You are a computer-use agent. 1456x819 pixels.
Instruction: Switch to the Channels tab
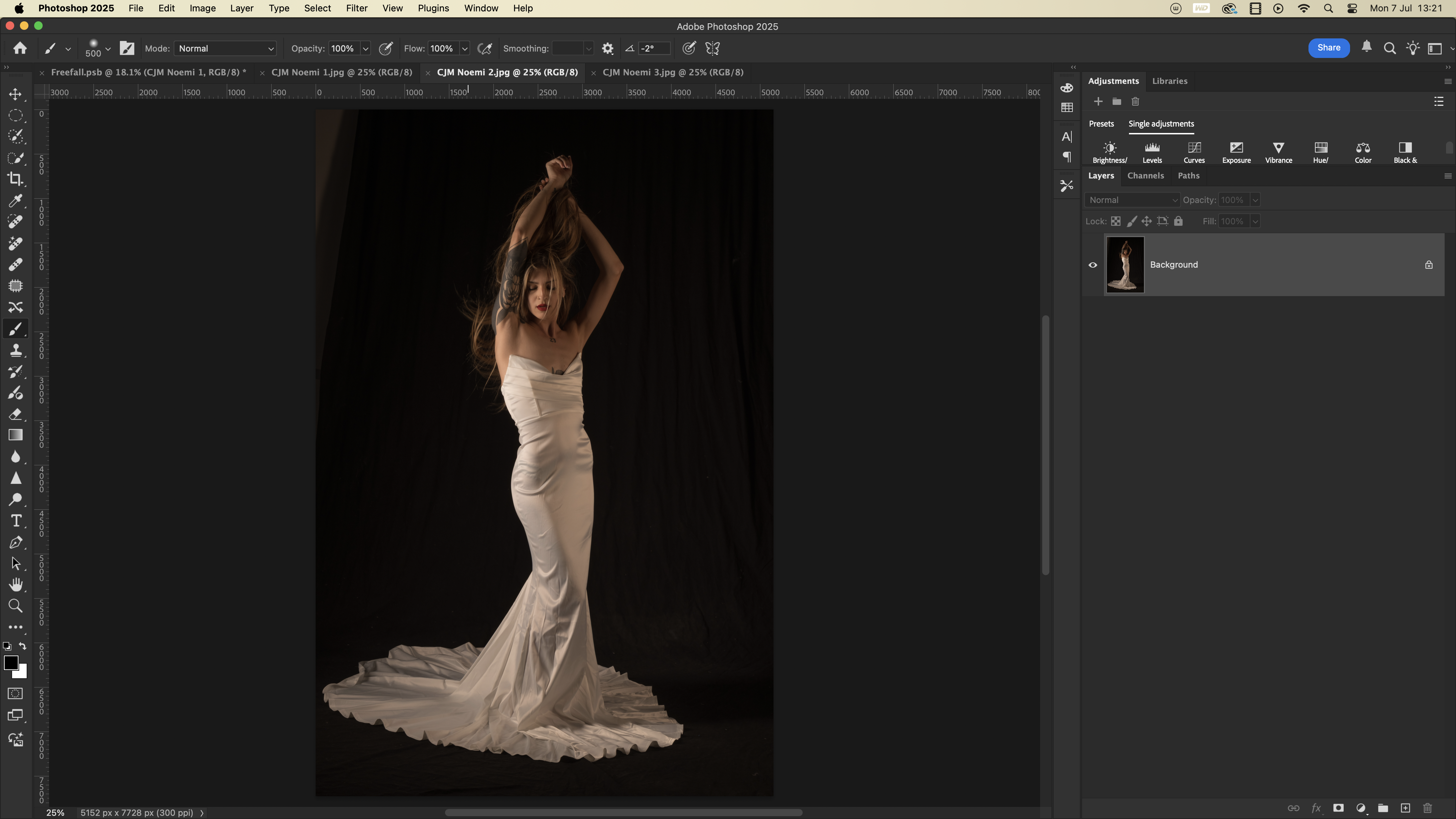[x=1145, y=176]
